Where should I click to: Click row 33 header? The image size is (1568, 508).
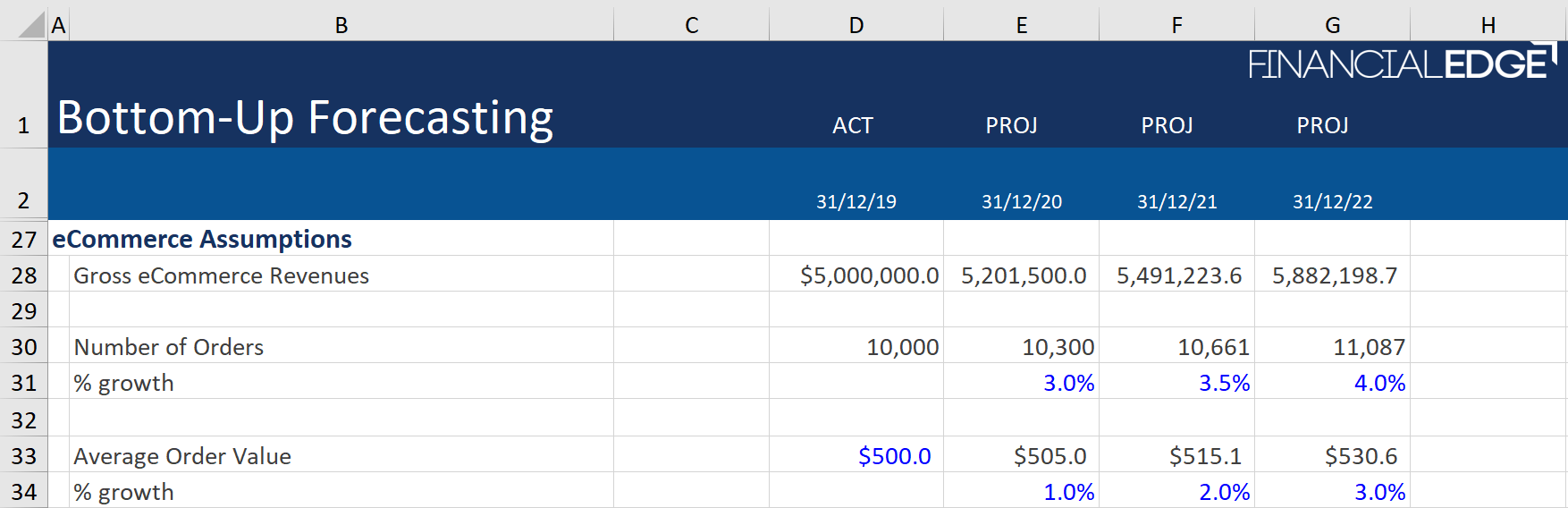pos(24,456)
